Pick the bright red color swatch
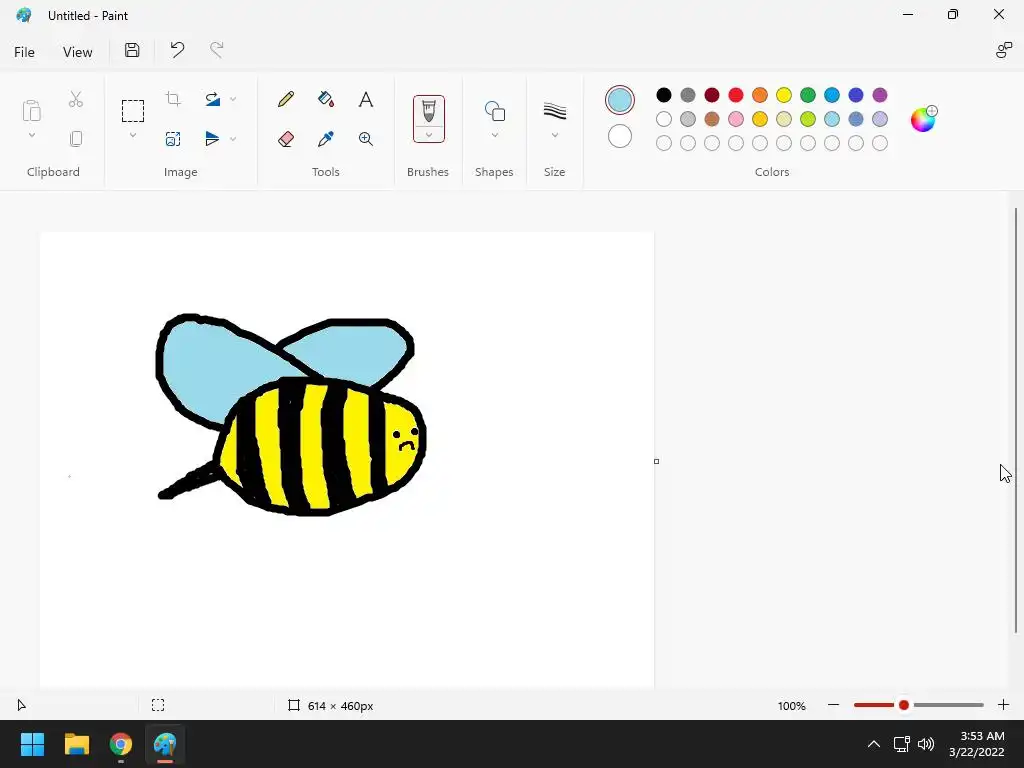 tap(736, 95)
